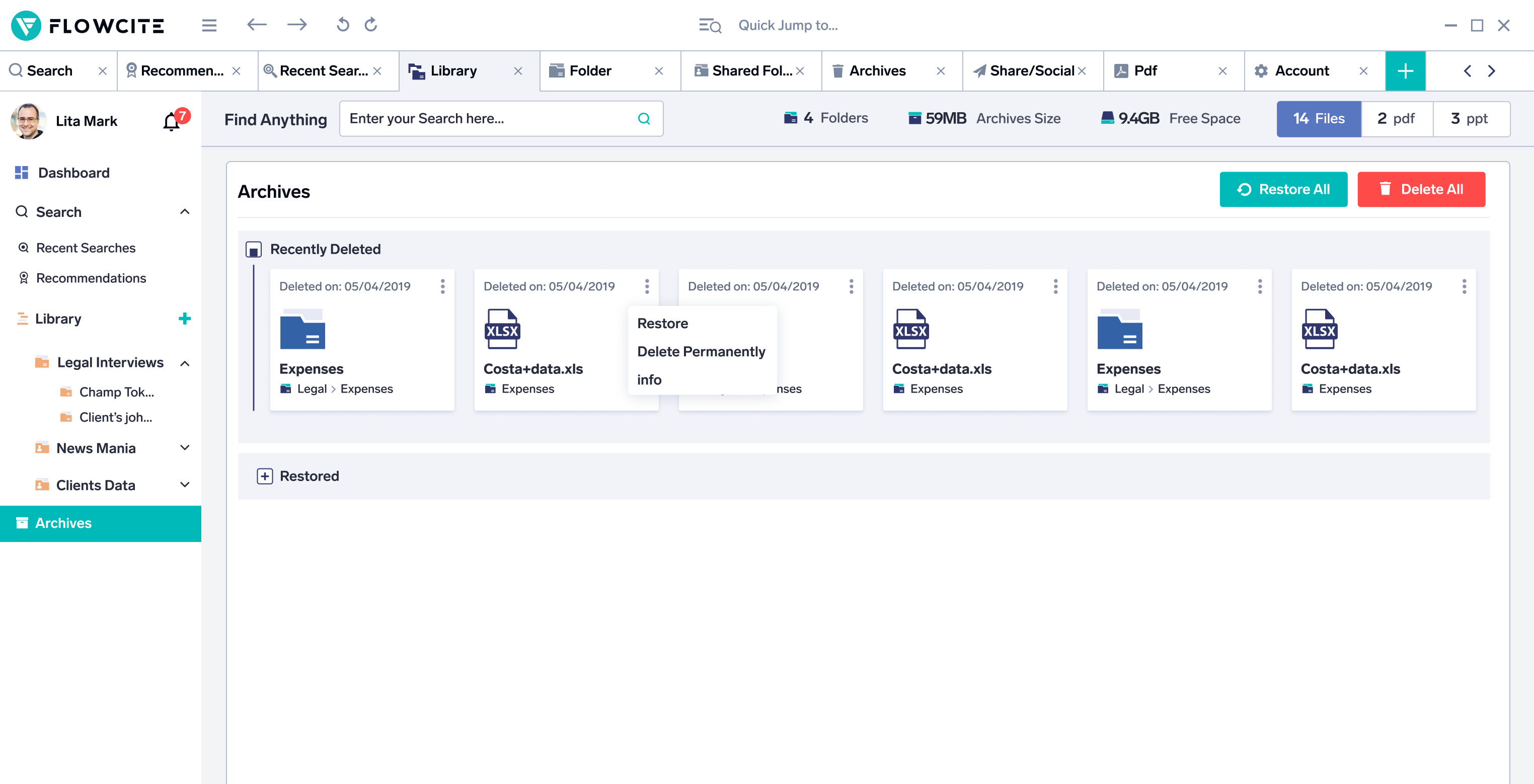
Task: Toggle the Recently Deleted checkbox
Action: (x=254, y=249)
